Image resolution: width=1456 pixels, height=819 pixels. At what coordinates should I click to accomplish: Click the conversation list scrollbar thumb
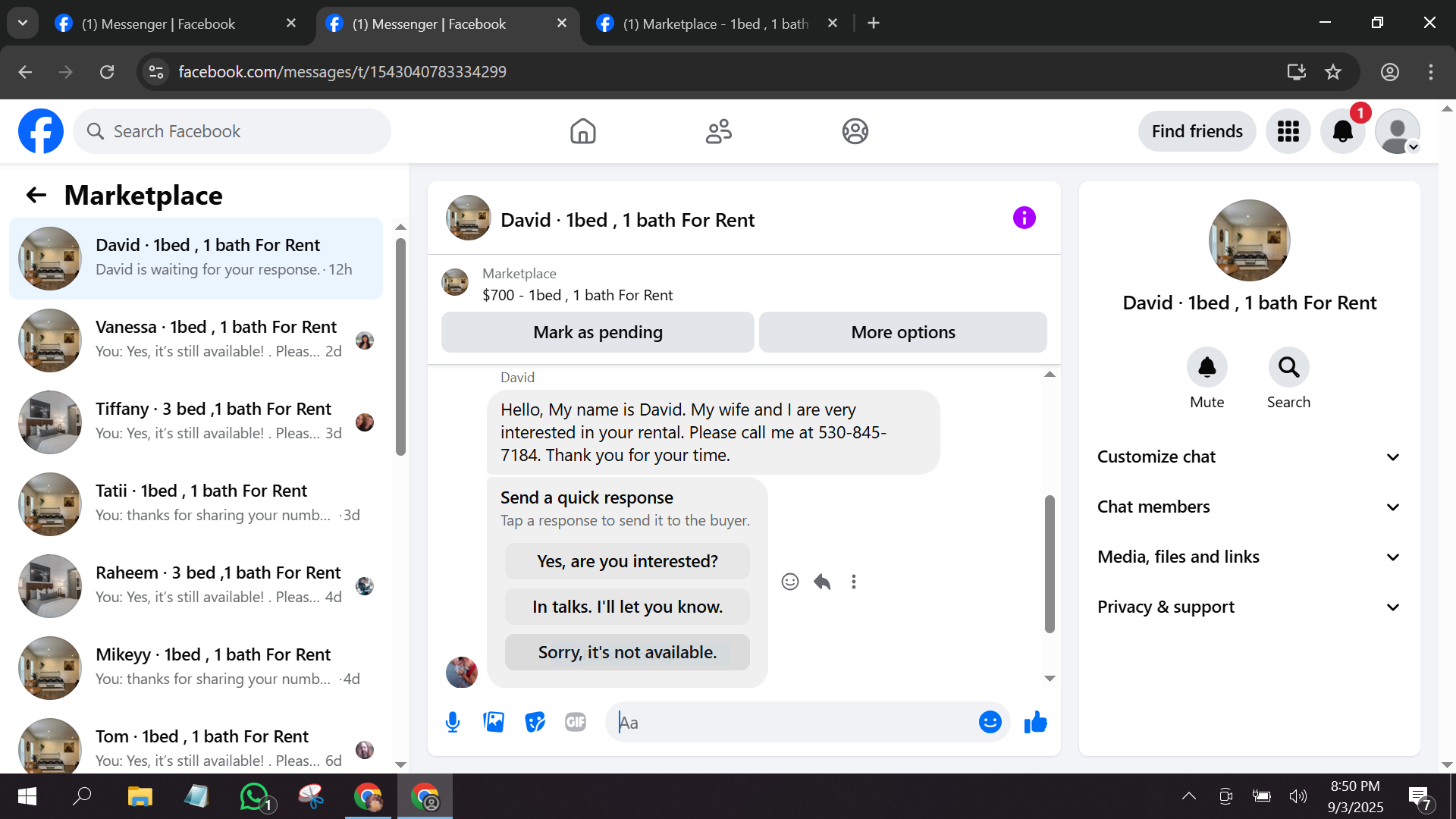coord(400,347)
